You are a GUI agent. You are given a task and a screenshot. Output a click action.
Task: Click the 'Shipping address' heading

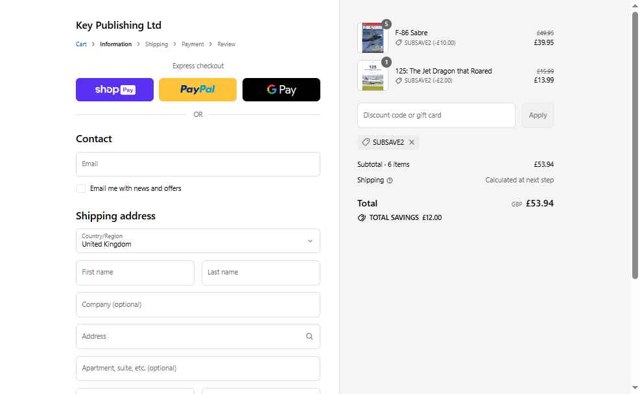[116, 216]
